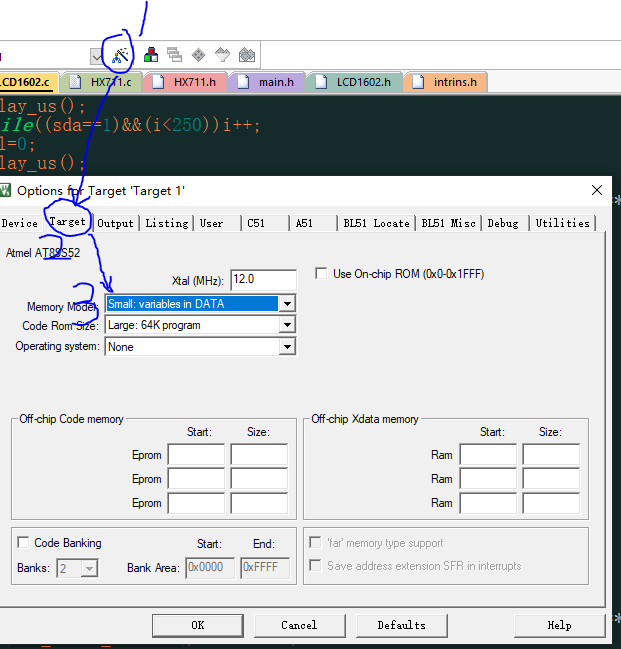Click Bank Area end field 0xFFFF

click(265, 567)
